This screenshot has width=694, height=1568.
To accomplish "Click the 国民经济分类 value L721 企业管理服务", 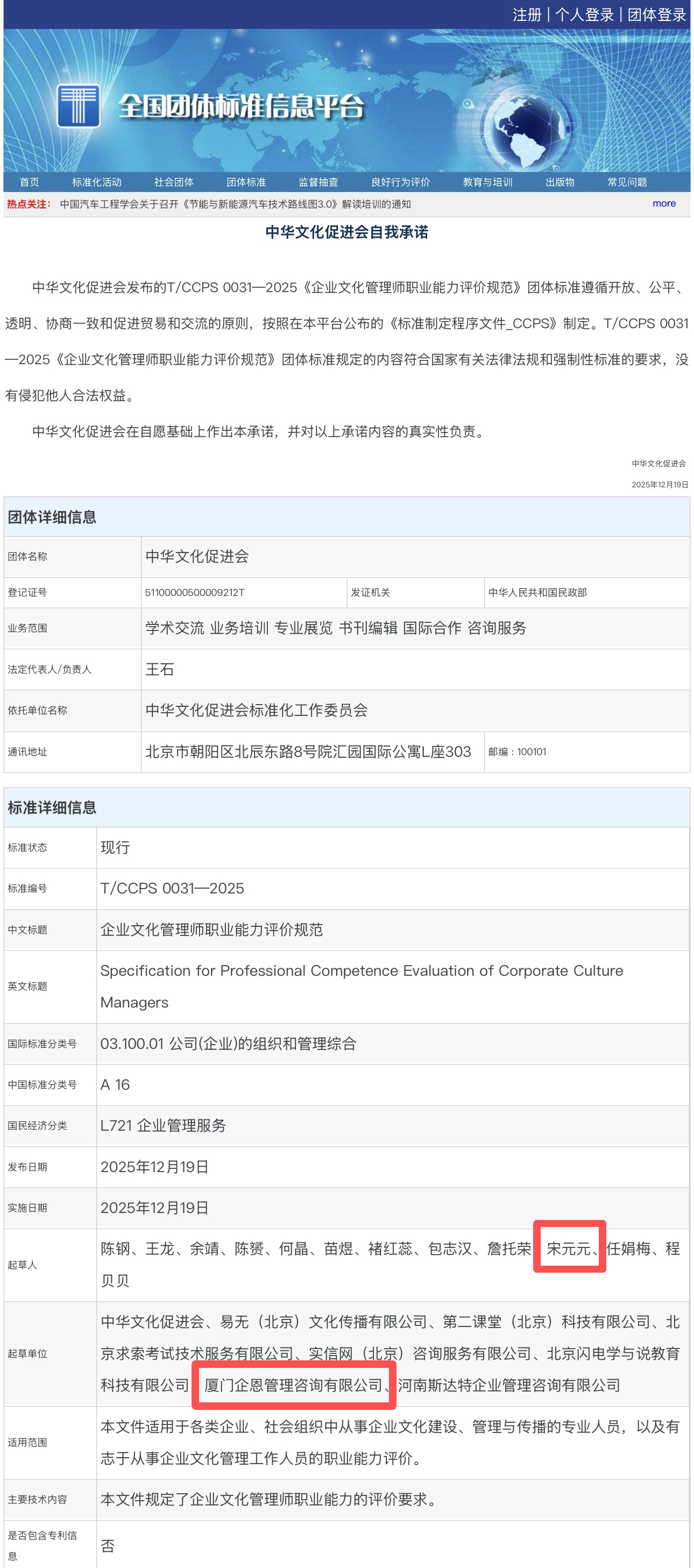I will click(163, 1125).
